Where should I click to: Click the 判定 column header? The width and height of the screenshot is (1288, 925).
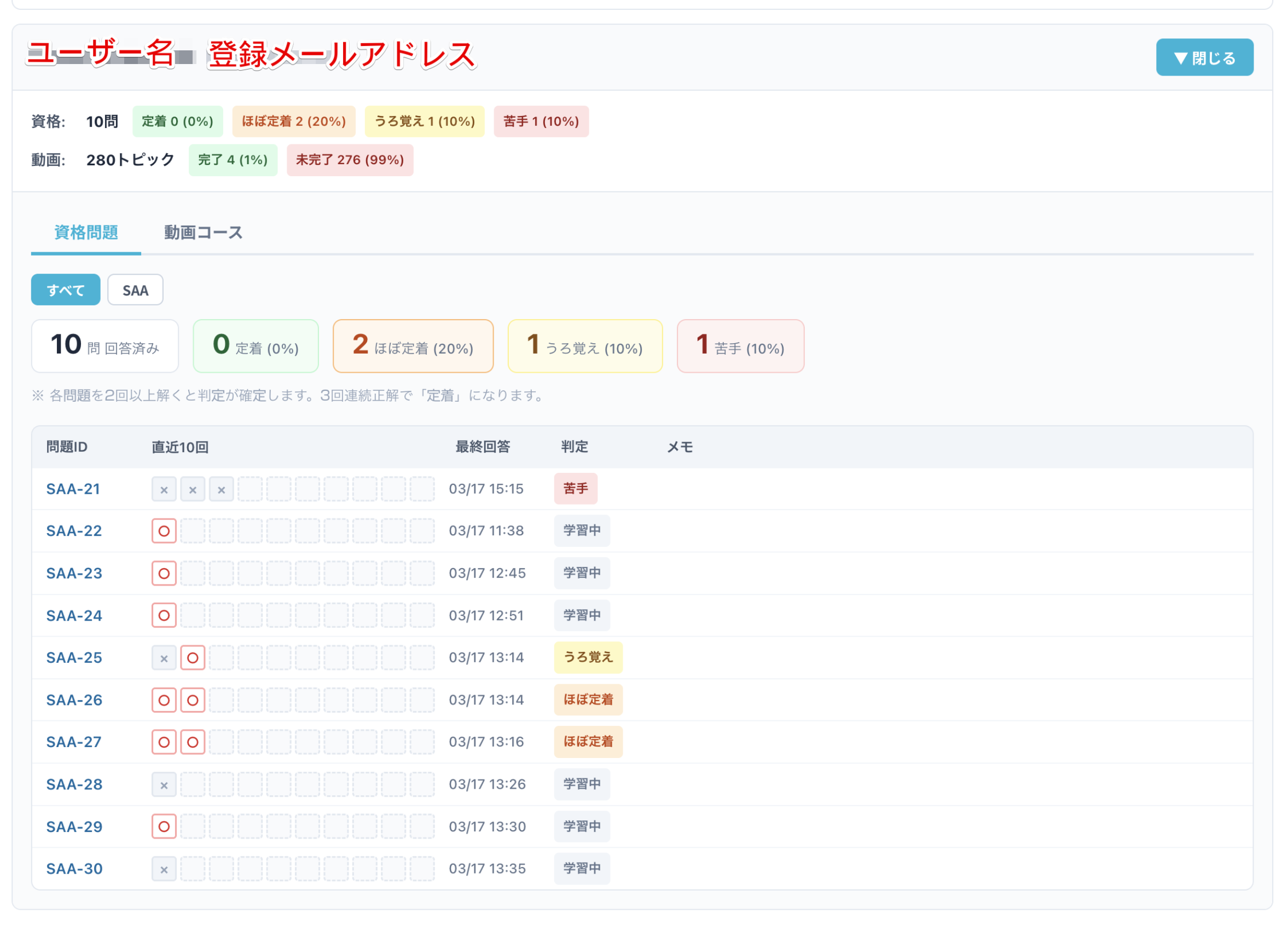574,447
